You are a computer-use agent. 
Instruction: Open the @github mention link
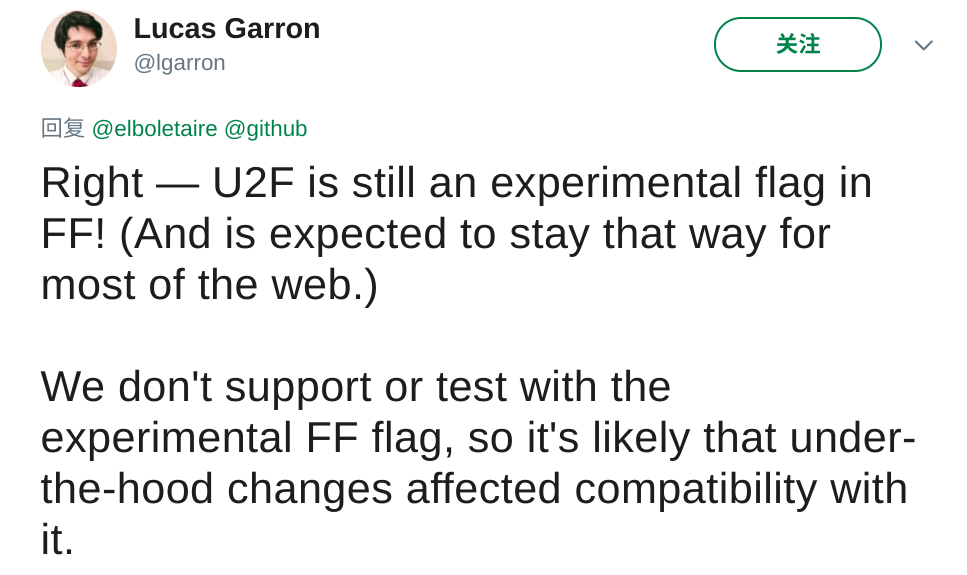pyautogui.click(x=265, y=129)
